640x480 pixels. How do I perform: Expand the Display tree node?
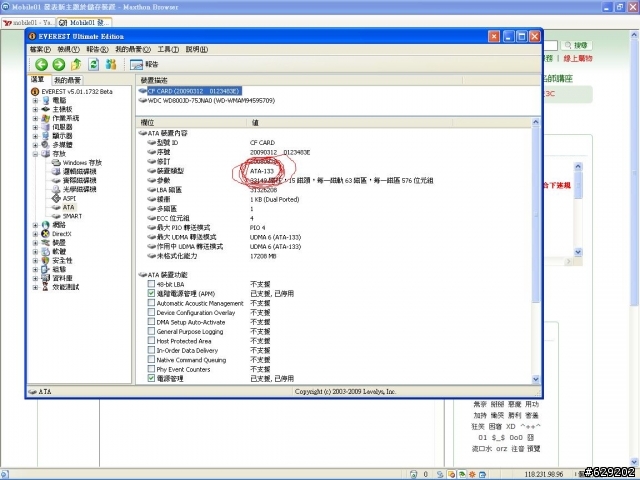(36, 136)
